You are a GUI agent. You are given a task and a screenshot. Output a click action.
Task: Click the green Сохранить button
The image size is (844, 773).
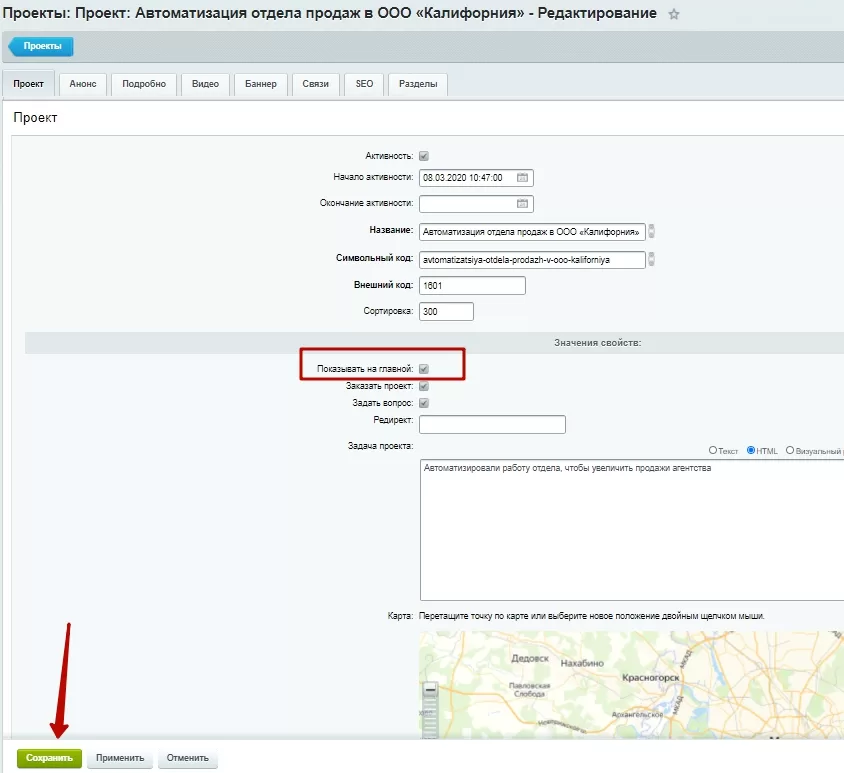click(x=49, y=758)
